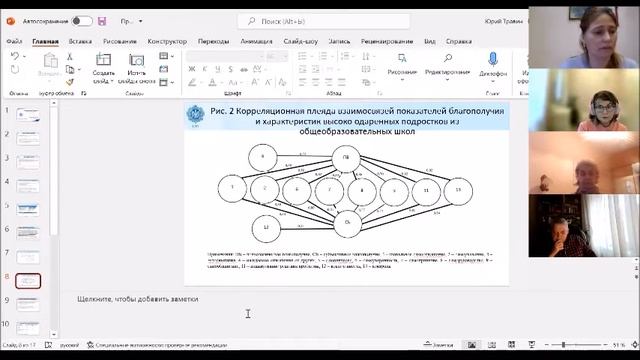Click the bulleted list icon
640x360 pixels.
coord(302,56)
